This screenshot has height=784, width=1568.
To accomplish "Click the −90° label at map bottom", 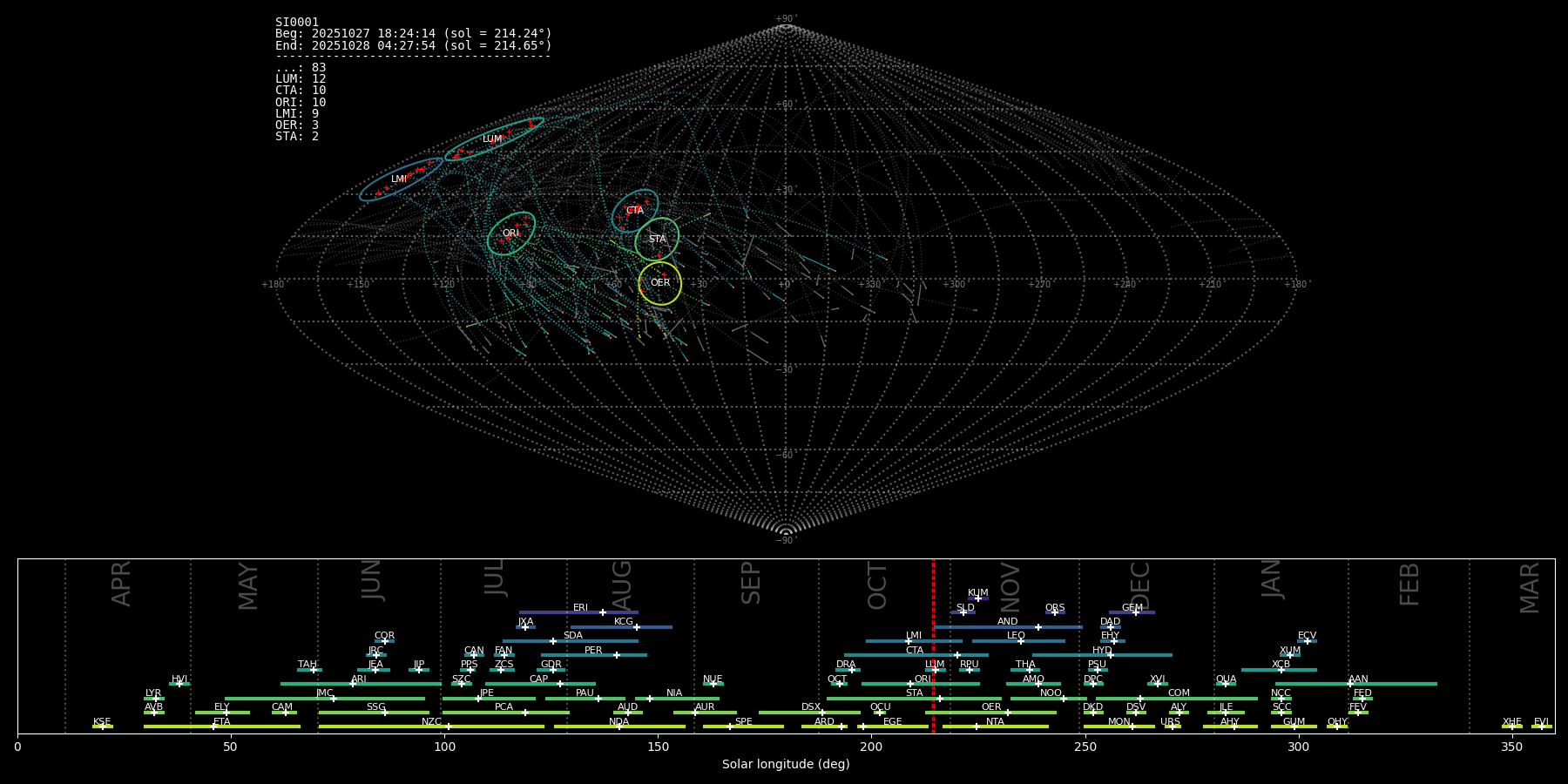I will point(786,541).
